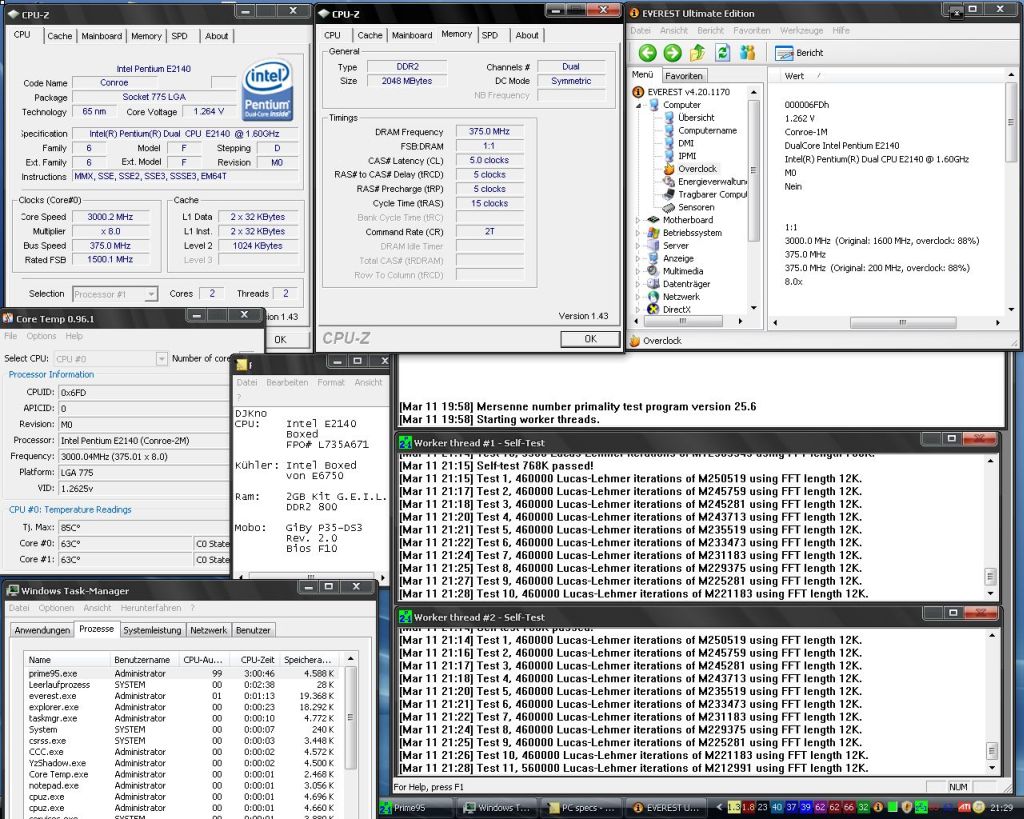Click Worker thread #1 scroll down arrow
Screen dimensions: 1024x819
coord(991,594)
